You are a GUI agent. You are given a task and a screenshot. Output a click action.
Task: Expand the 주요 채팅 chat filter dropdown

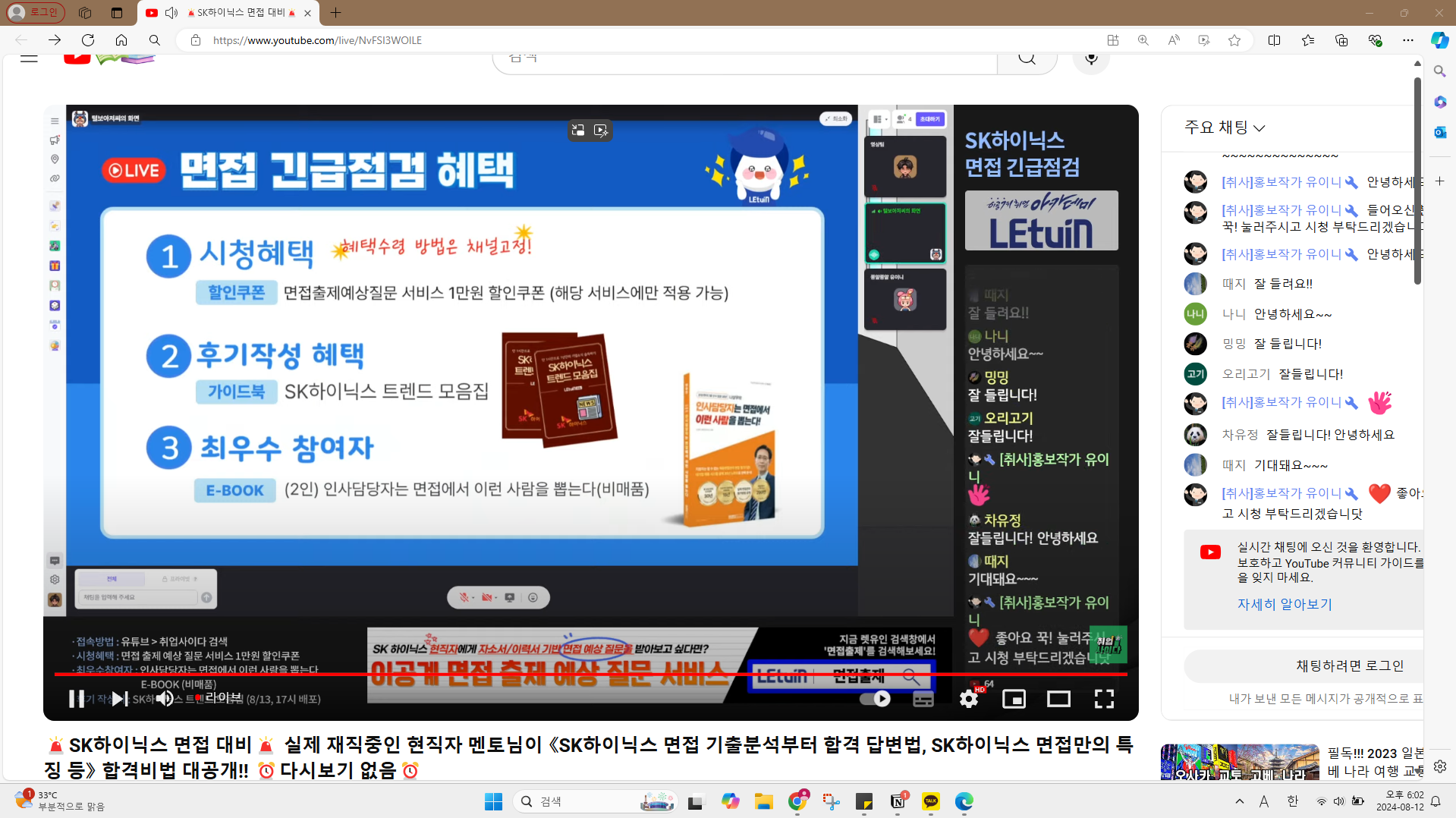[1225, 127]
